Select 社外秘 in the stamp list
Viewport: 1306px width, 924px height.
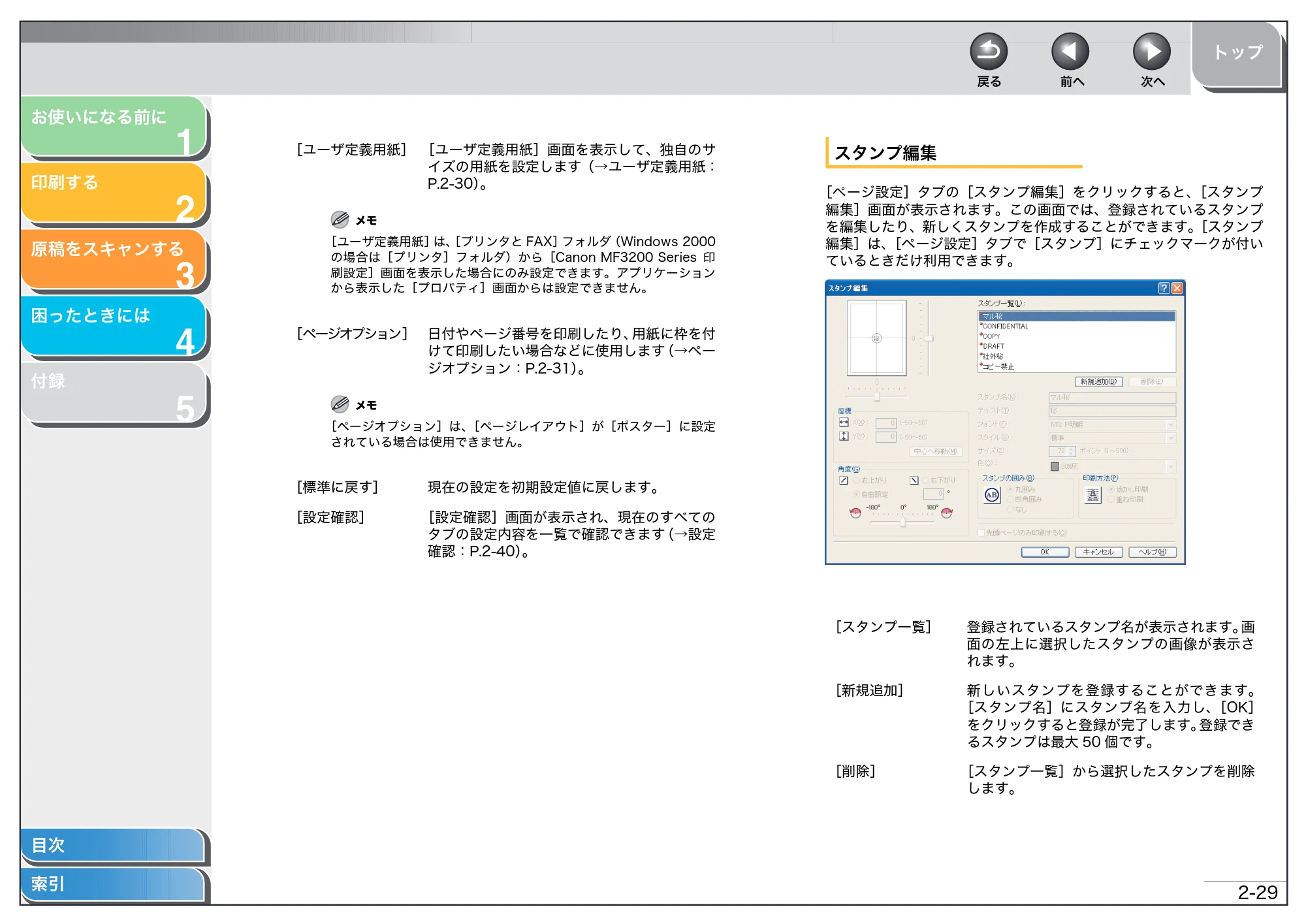1077,357
